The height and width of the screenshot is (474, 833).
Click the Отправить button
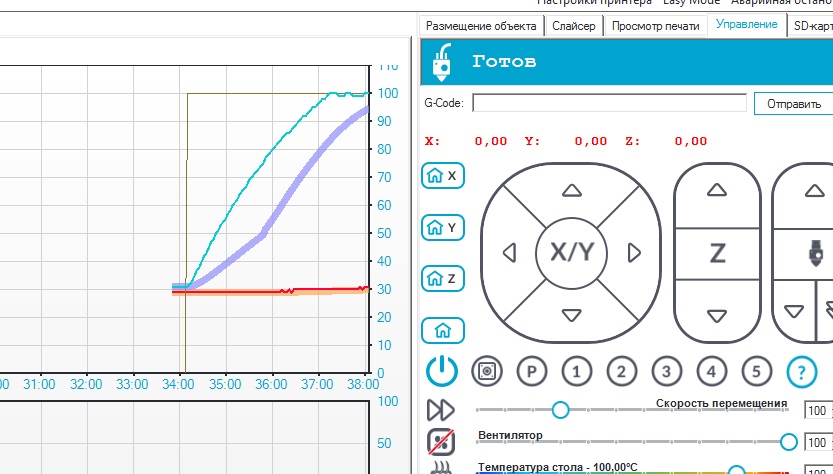[x=793, y=103]
